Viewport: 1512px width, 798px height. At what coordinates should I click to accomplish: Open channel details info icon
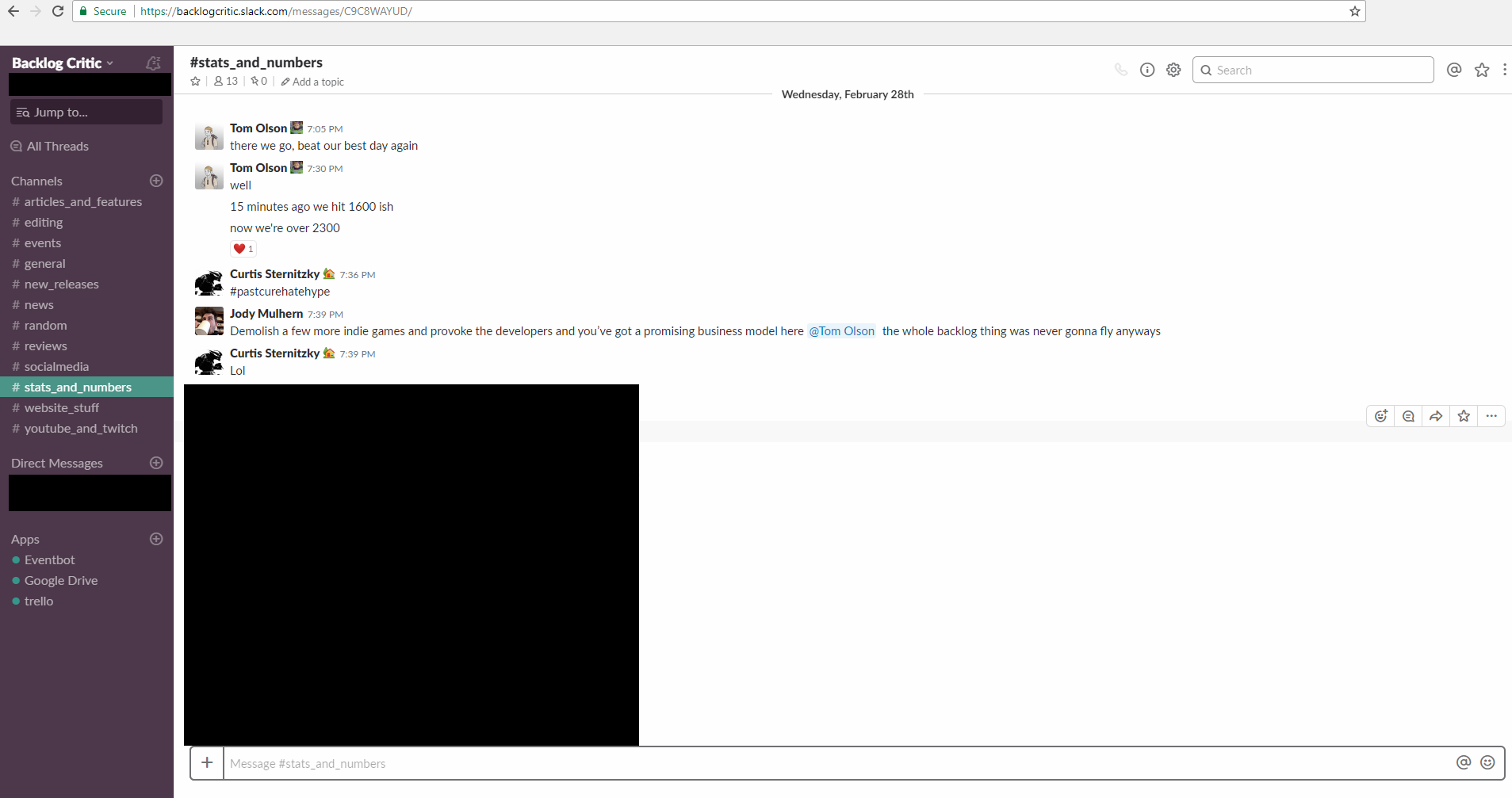(1147, 70)
